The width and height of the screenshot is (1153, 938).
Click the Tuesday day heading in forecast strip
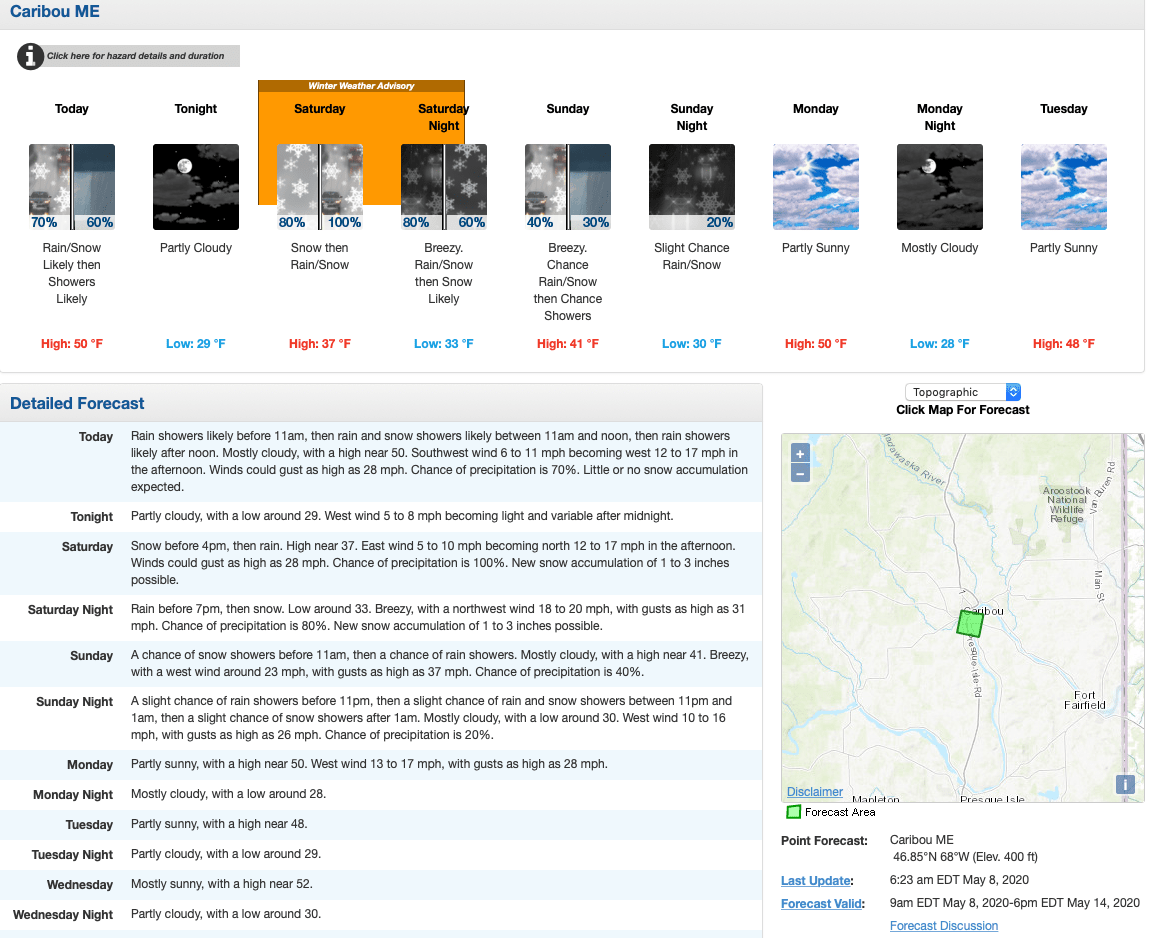(x=1064, y=109)
